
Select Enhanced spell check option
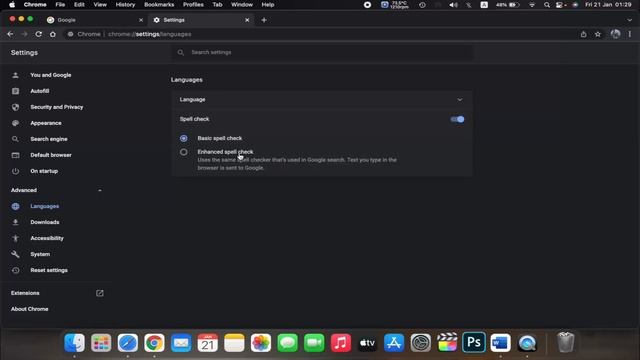pyautogui.click(x=184, y=152)
